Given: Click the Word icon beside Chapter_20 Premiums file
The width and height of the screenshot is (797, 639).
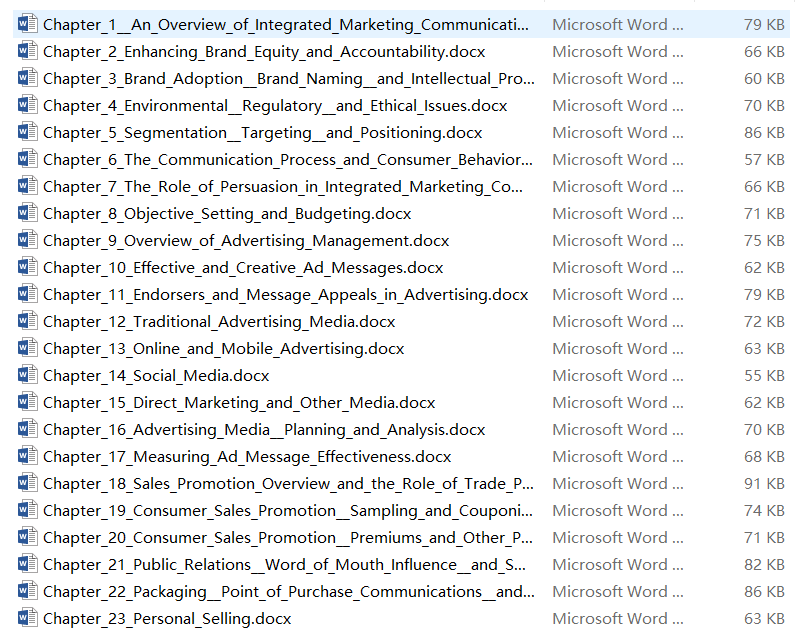Looking at the screenshot, I should tap(27, 536).
